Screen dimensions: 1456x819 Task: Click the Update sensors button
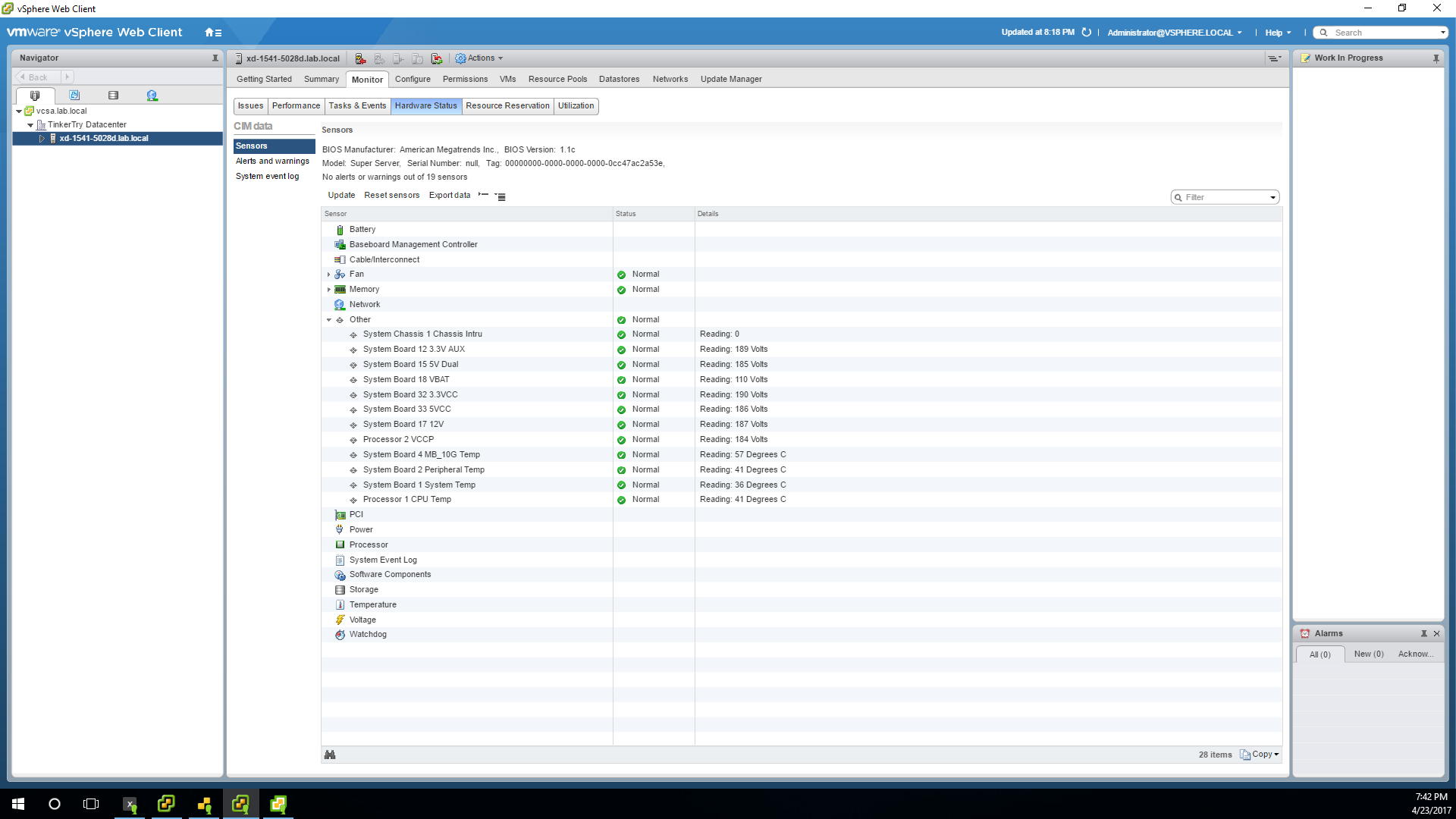coord(341,196)
